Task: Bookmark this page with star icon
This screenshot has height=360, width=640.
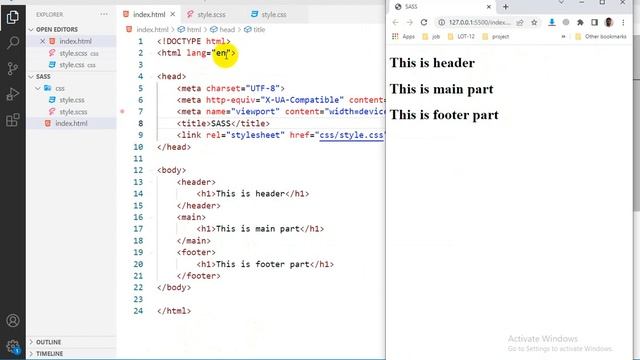Action: point(534,22)
